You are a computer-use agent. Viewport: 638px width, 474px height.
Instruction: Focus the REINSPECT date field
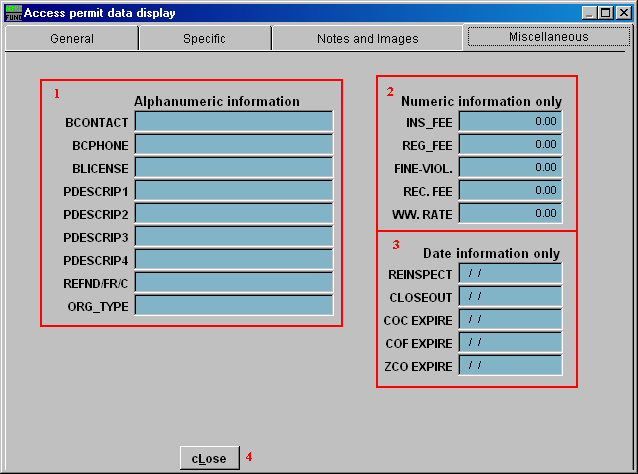pos(510,273)
